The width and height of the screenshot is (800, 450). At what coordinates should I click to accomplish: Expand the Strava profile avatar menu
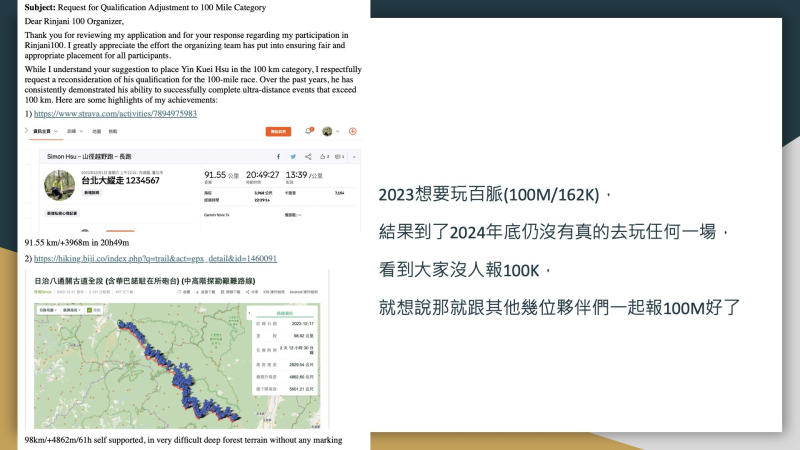tap(330, 131)
